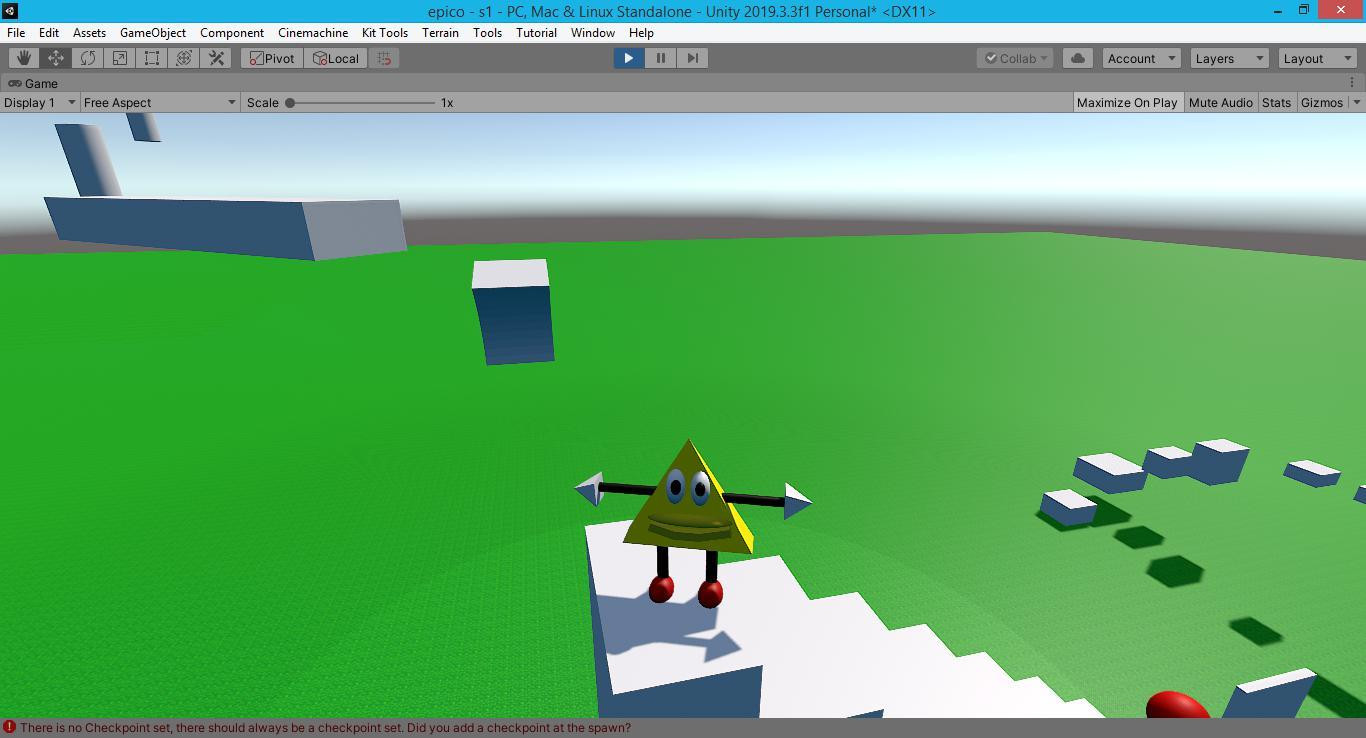Toggle Mute Audio
The height and width of the screenshot is (738, 1366).
[1220, 102]
